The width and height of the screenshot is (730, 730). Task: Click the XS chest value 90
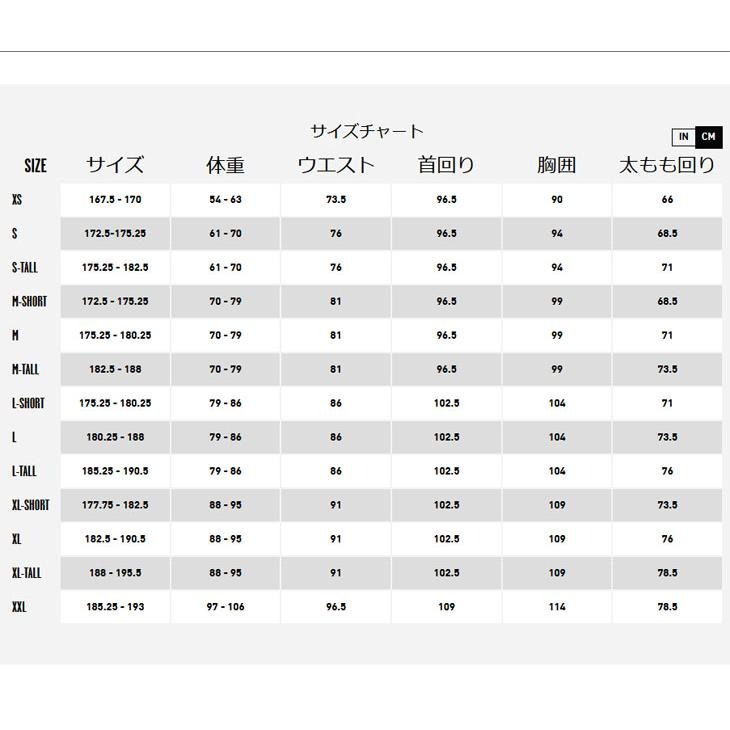tap(557, 200)
